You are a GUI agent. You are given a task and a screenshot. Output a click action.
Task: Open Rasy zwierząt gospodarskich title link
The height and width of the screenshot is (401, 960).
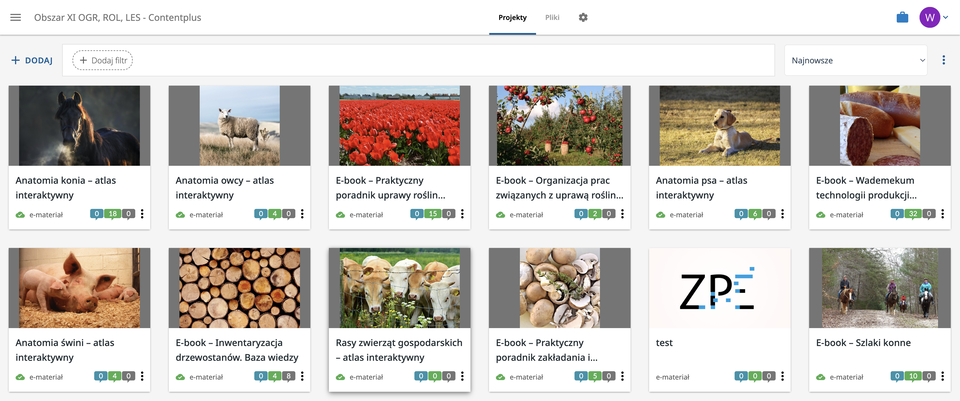click(x=399, y=349)
